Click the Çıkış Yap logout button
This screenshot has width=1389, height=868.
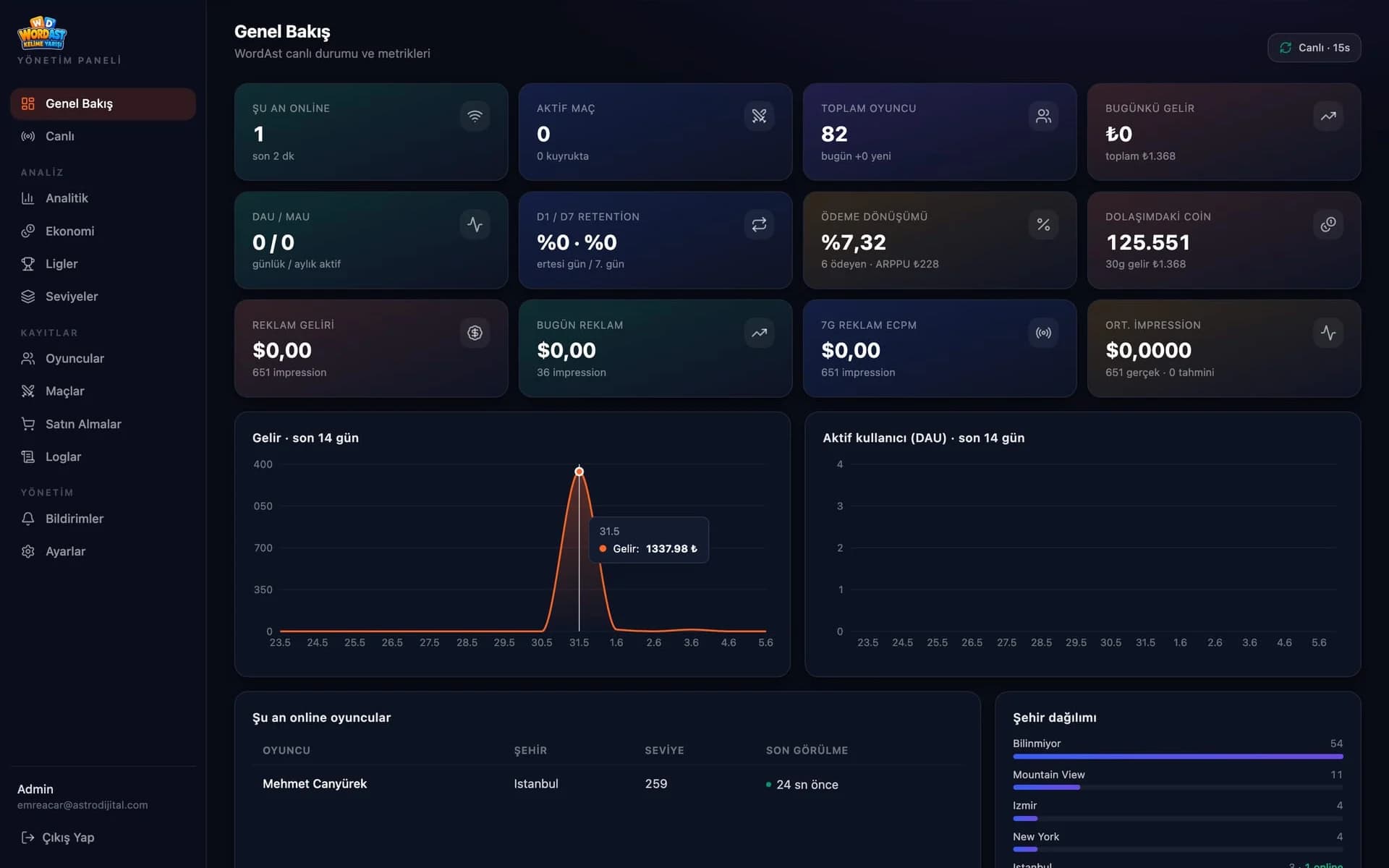click(58, 838)
